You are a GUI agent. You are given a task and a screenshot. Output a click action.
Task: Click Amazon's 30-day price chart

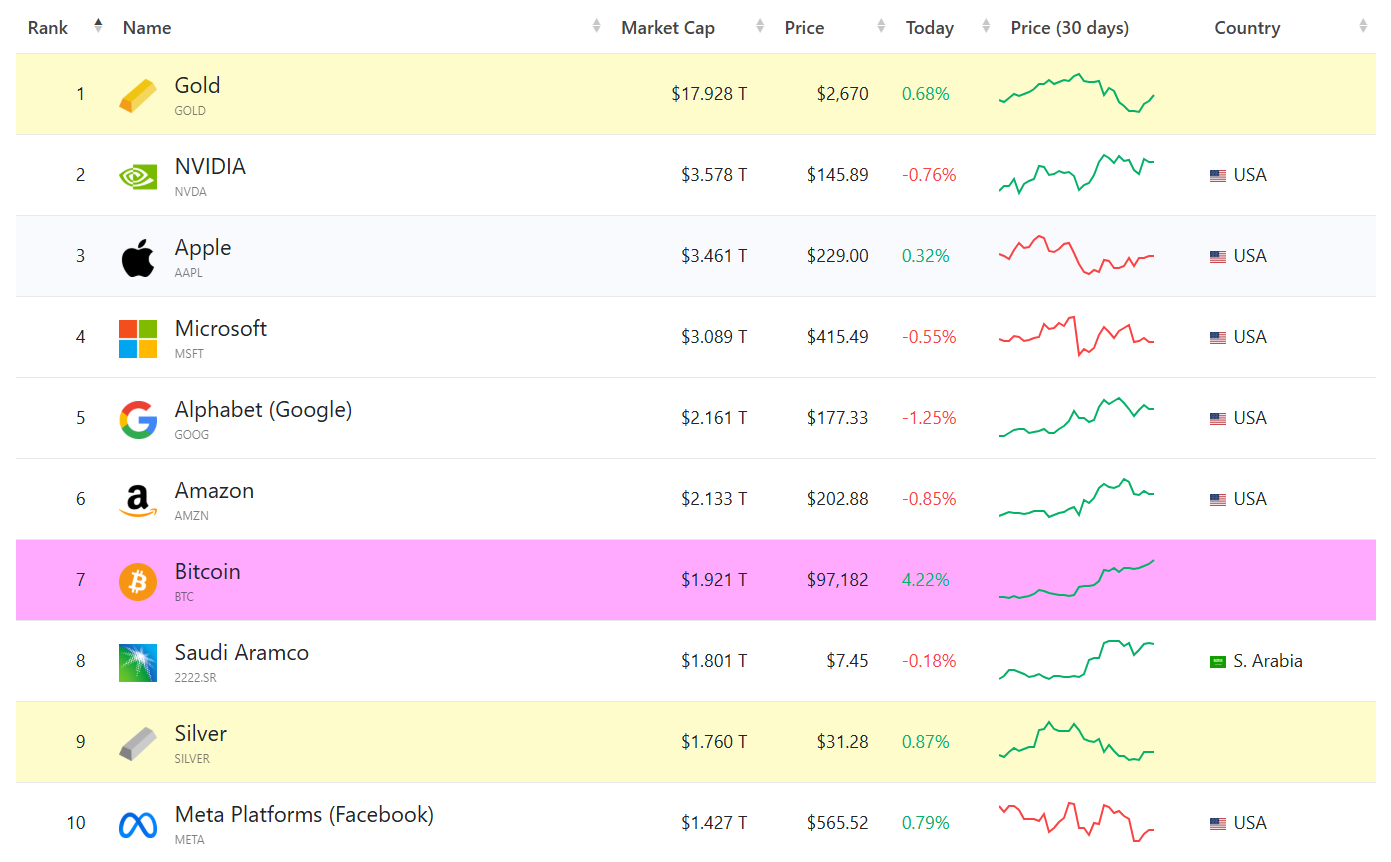1077,498
